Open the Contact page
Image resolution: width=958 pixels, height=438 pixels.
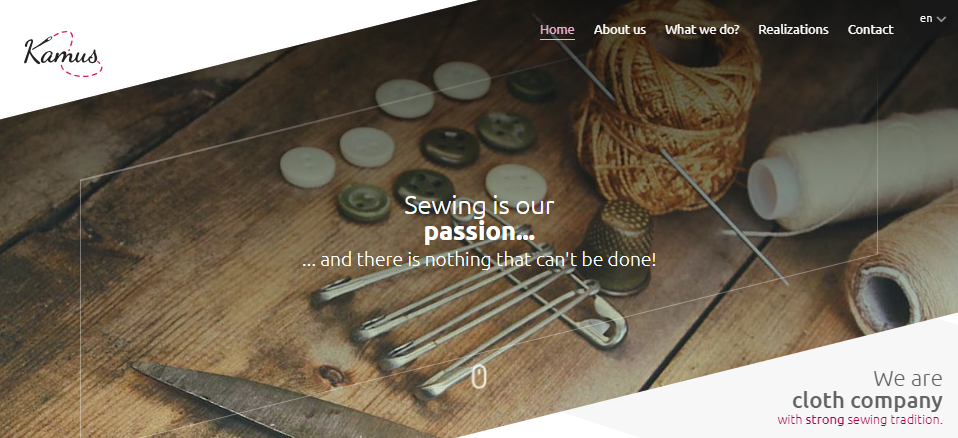[870, 29]
